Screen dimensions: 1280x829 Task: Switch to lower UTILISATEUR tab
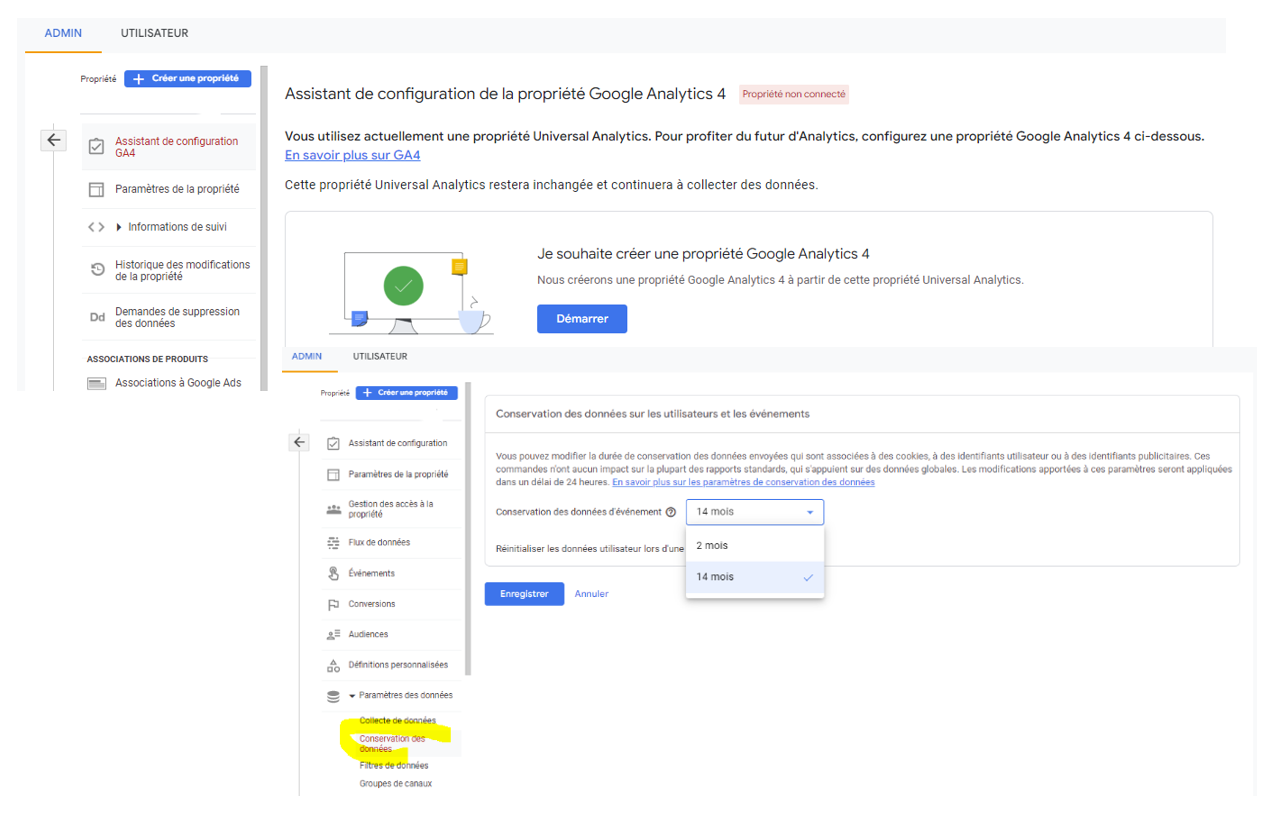coord(380,356)
